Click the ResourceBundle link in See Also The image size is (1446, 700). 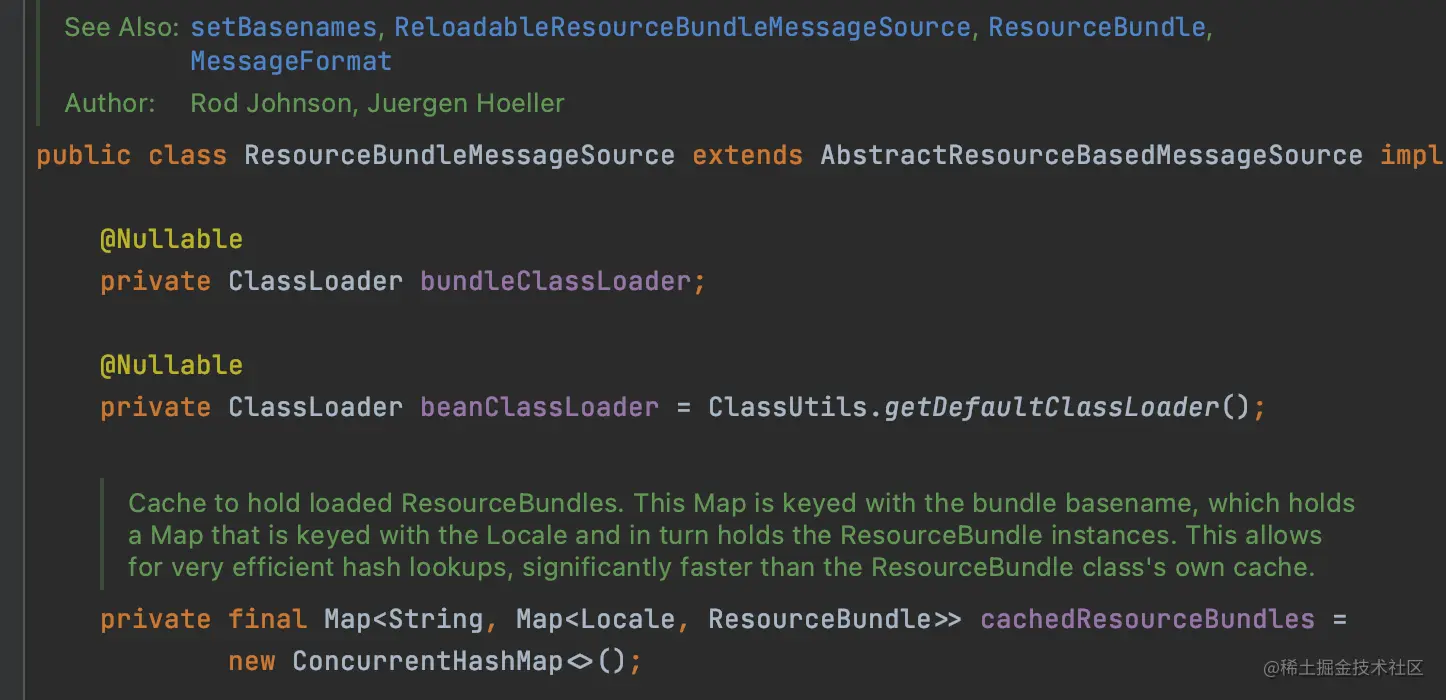pos(1097,27)
